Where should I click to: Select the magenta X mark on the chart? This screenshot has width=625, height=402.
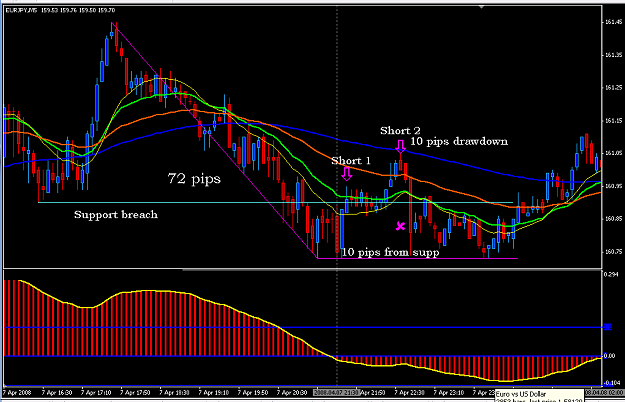[x=400, y=226]
